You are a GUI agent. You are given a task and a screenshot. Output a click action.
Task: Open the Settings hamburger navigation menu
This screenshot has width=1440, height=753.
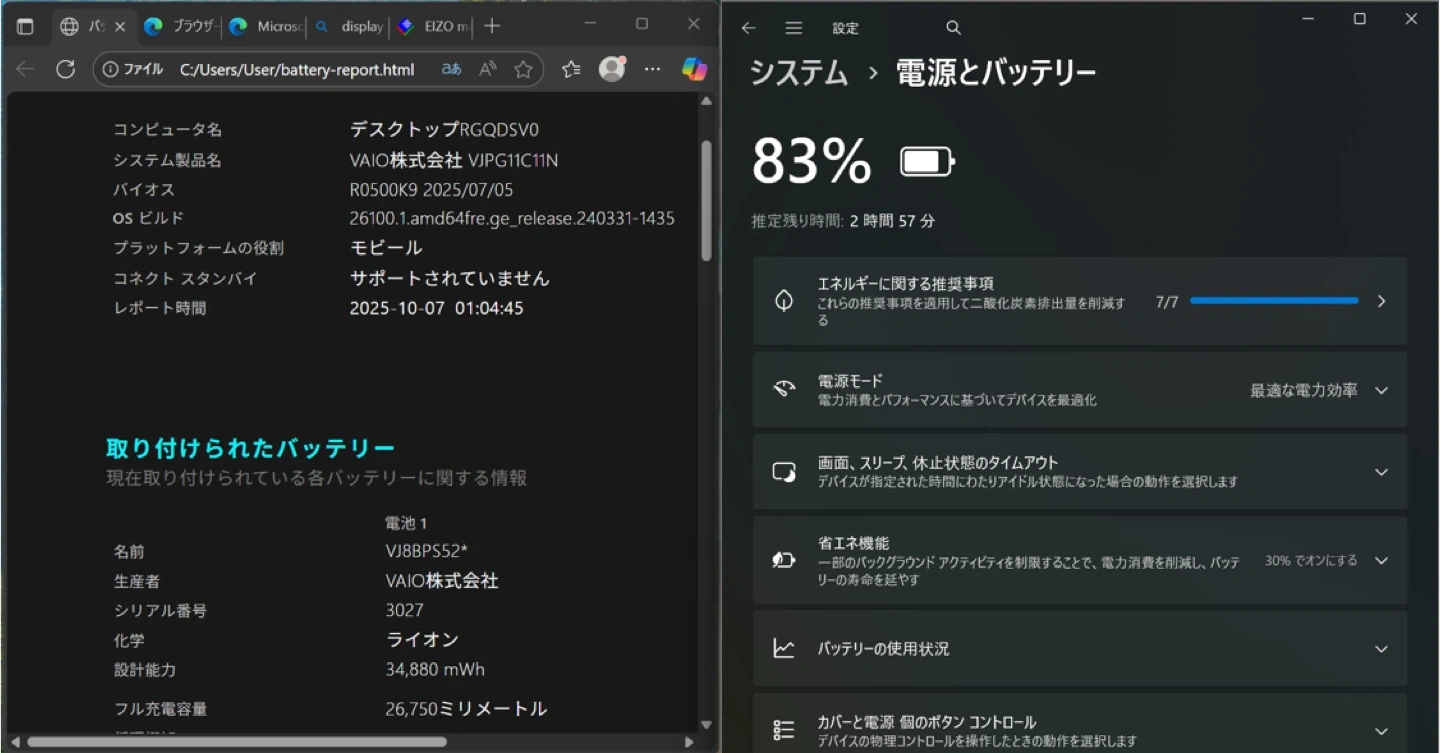(x=793, y=28)
